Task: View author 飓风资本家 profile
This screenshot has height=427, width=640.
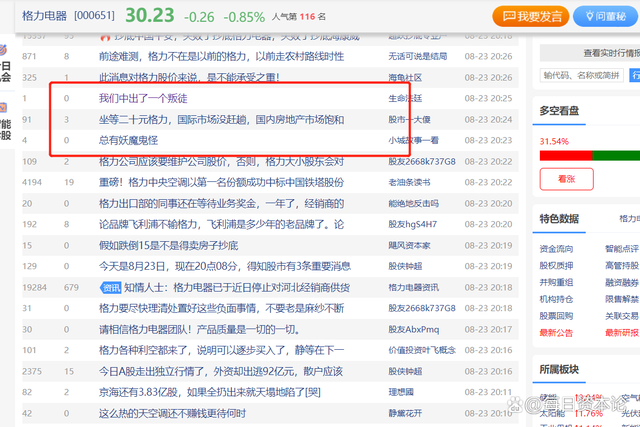Action: tap(409, 246)
